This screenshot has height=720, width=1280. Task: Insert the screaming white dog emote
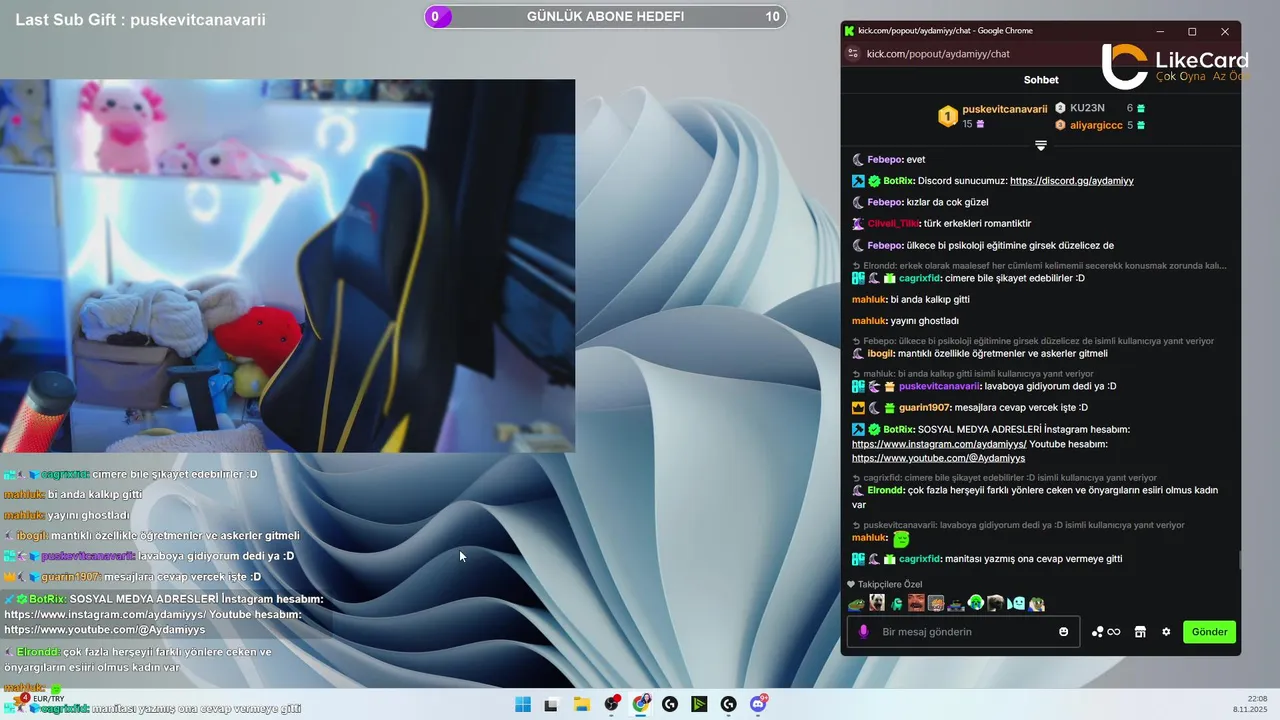tap(877, 603)
